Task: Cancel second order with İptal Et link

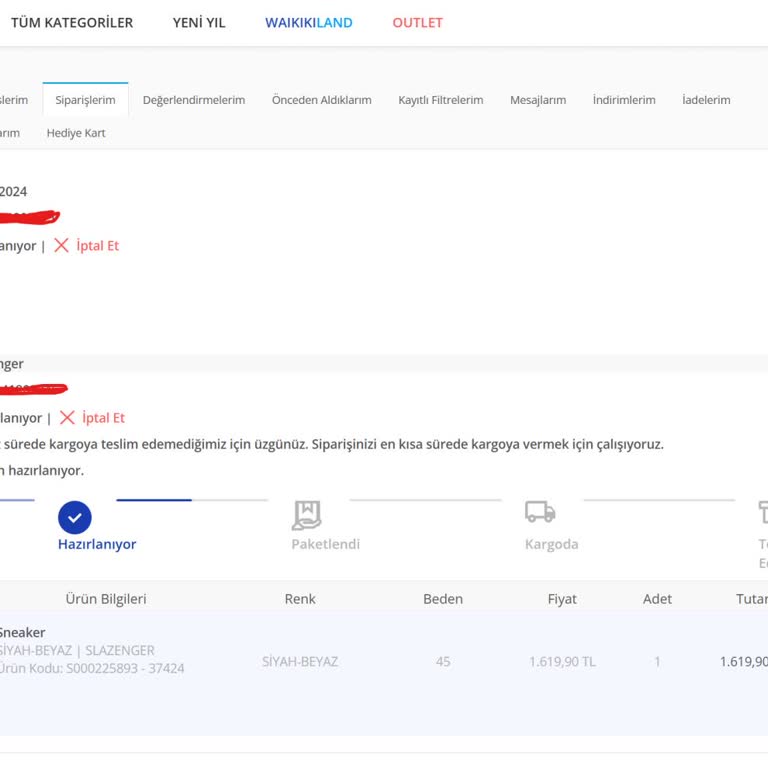Action: tap(103, 418)
